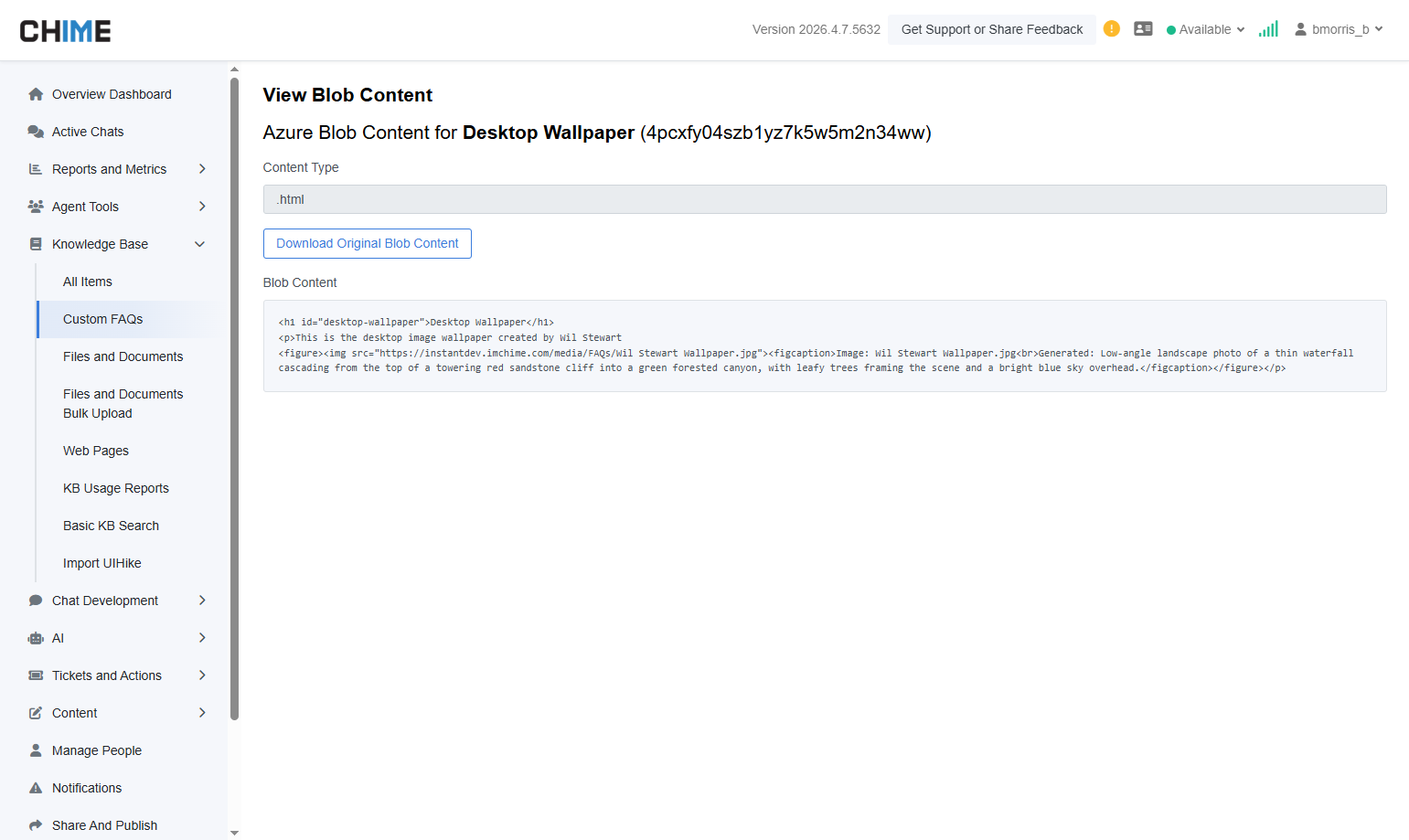Click the CHIME logo
Screen dimensions: 1409x840
point(65,31)
